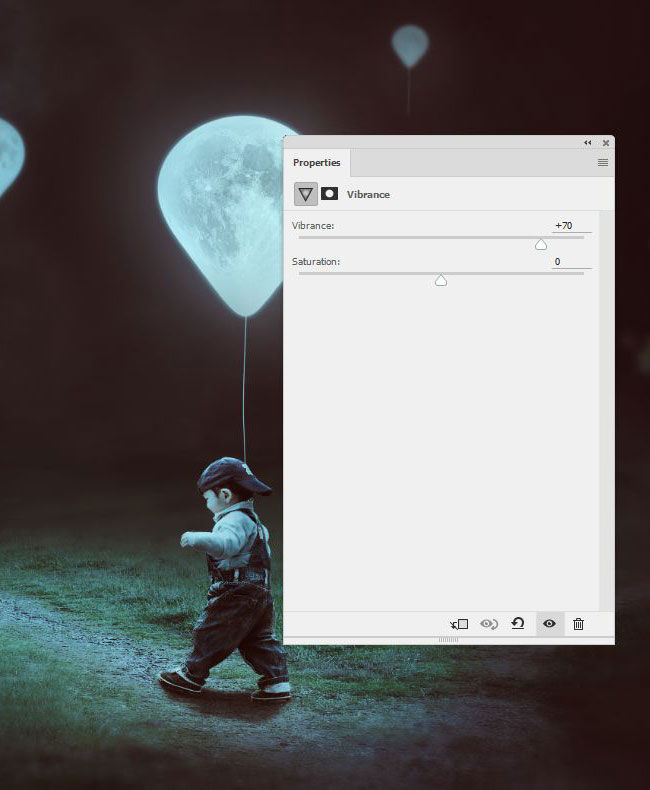
Task: Click the Vibrance adjustment icon
Action: click(x=306, y=194)
